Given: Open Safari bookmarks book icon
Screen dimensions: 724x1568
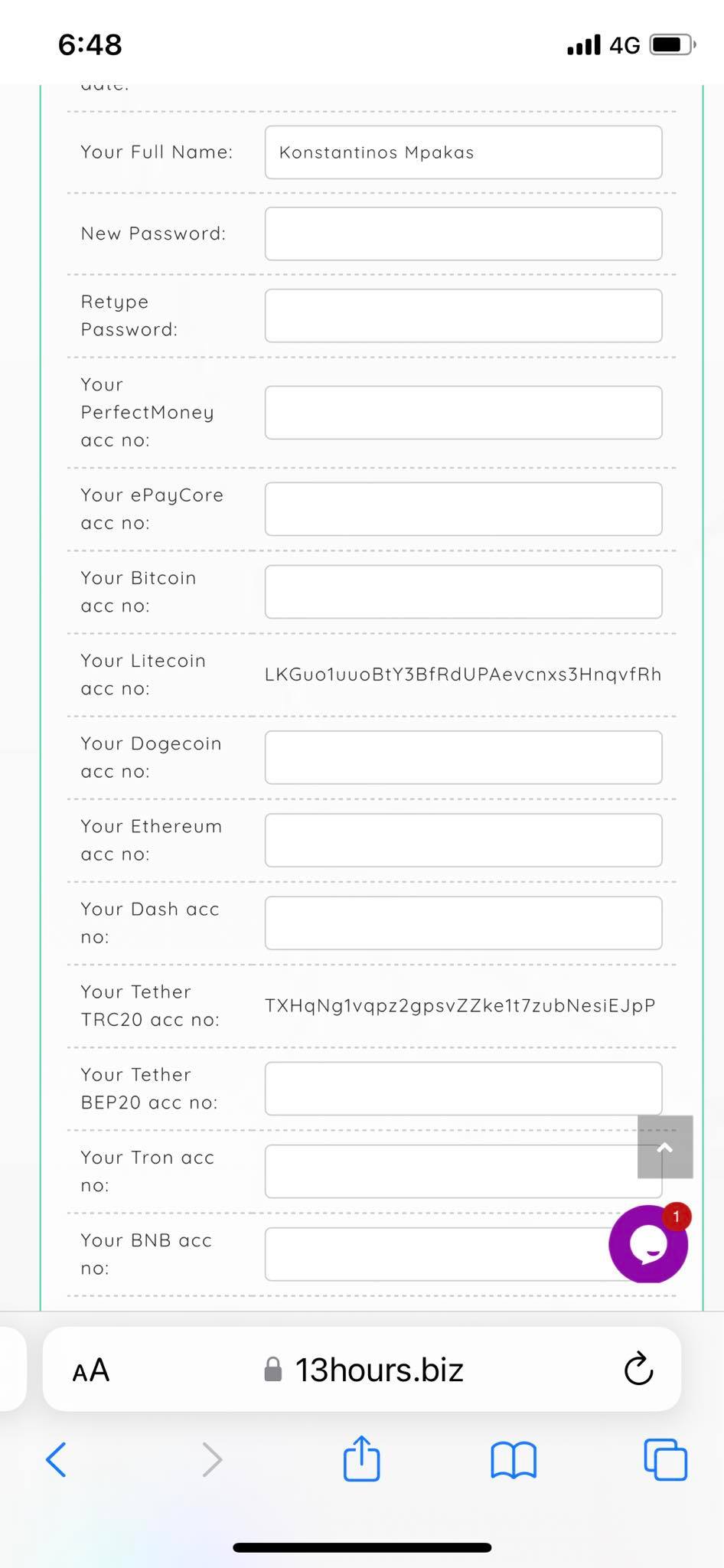Looking at the screenshot, I should click(513, 1460).
